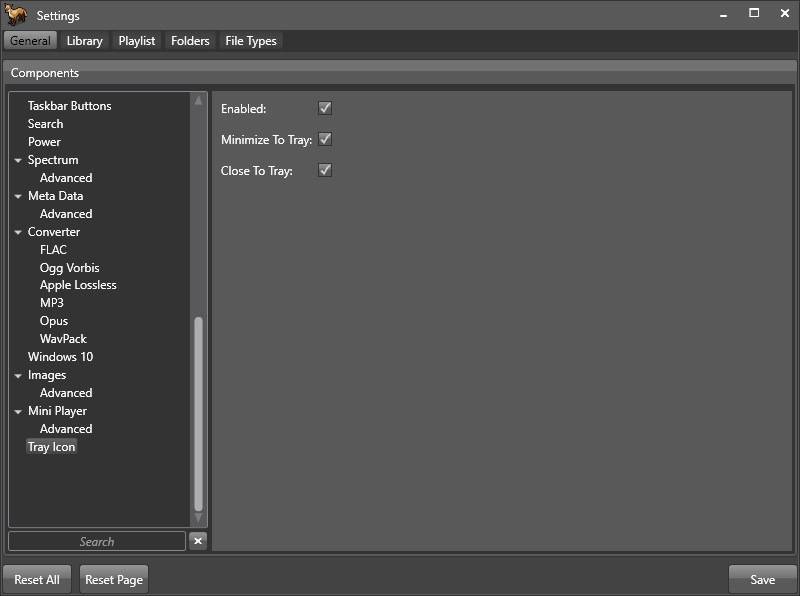
Task: Click the horse app icon in title bar
Action: click(x=16, y=15)
